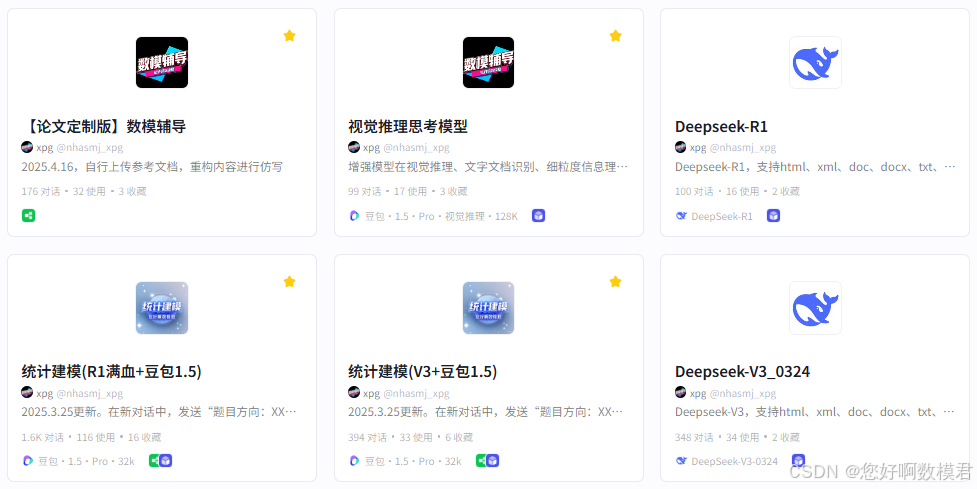The width and height of the screenshot is (977, 489).
Task: Open the 统计建模(V3+豆包1.5) title
Action: coord(422,372)
